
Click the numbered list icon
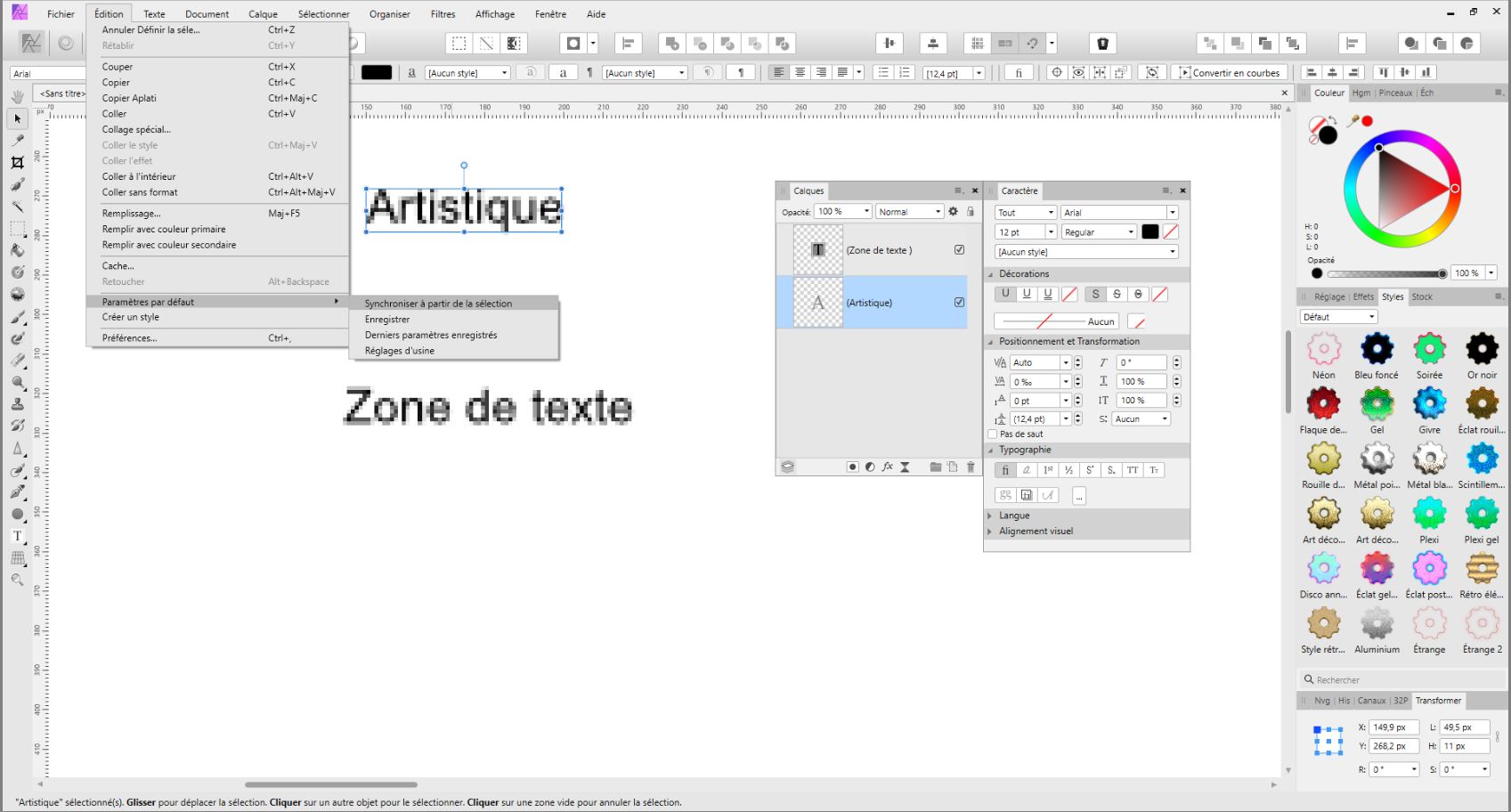click(x=905, y=72)
